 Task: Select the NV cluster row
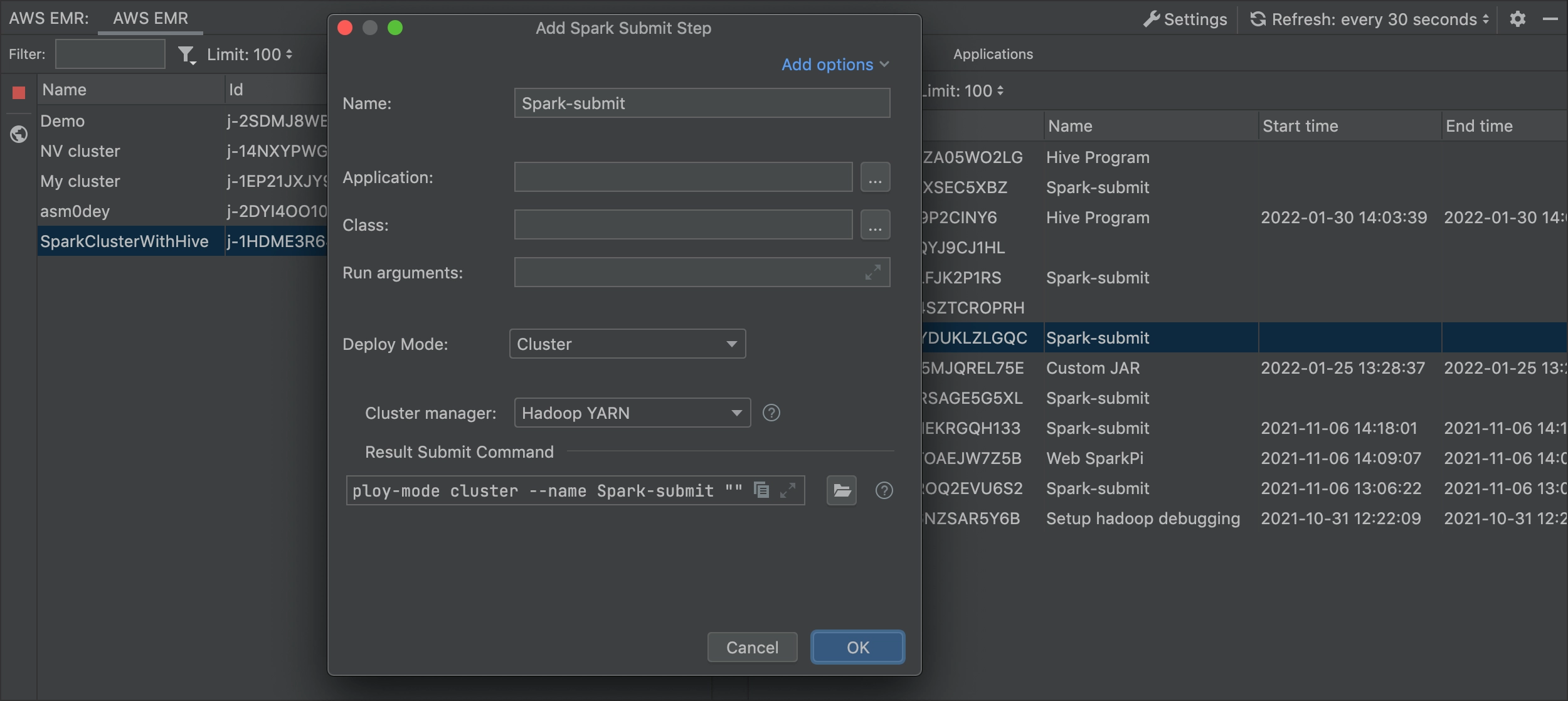pos(183,151)
